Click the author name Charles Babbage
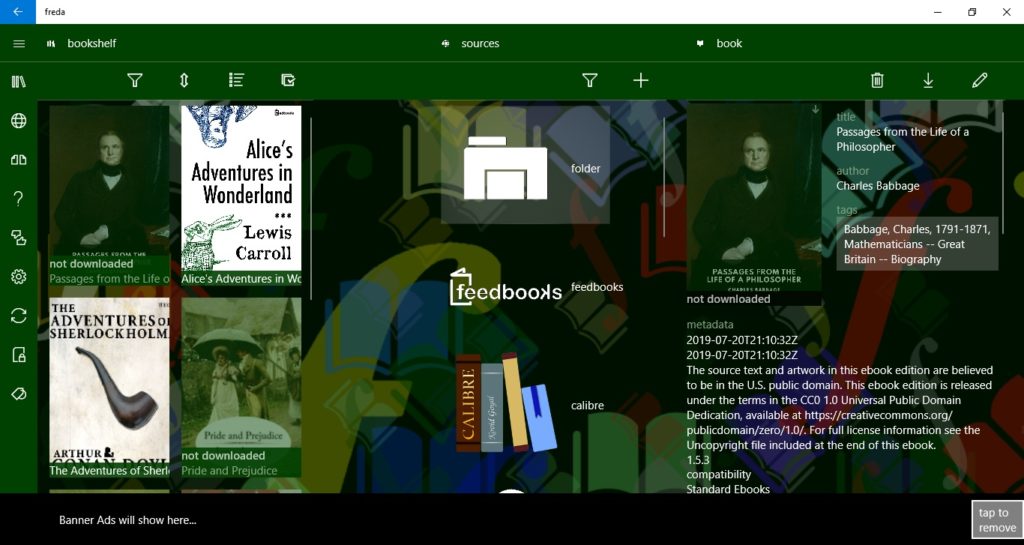Viewport: 1024px width, 545px height. pos(878,186)
